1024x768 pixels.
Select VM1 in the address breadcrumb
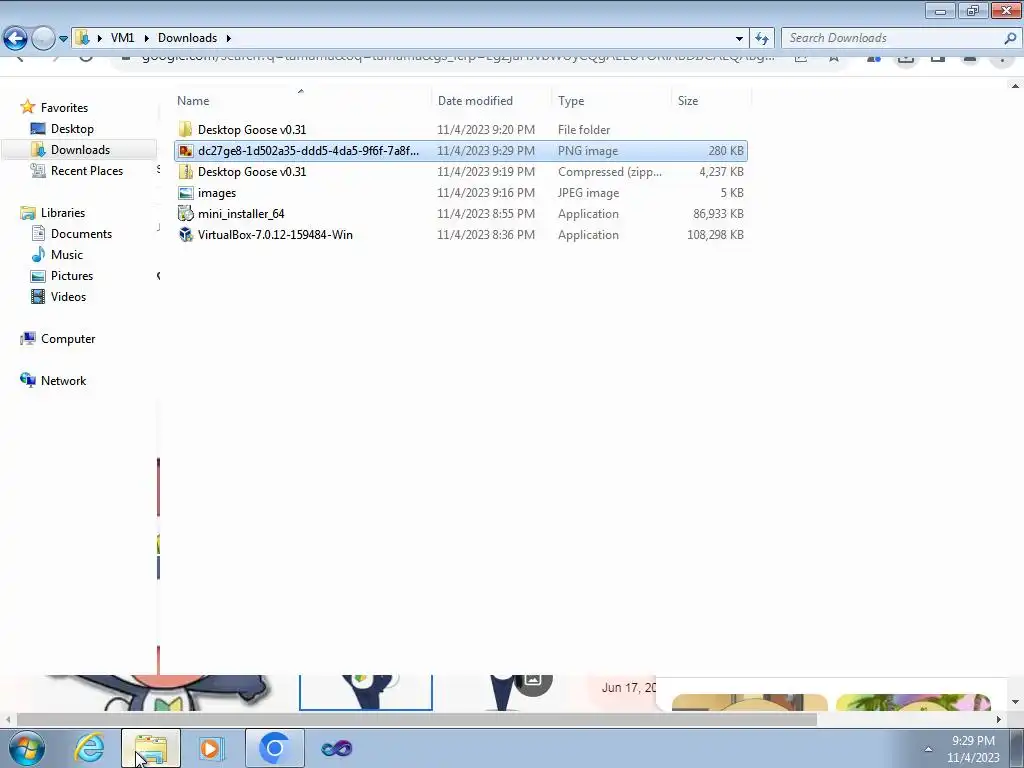tap(122, 38)
